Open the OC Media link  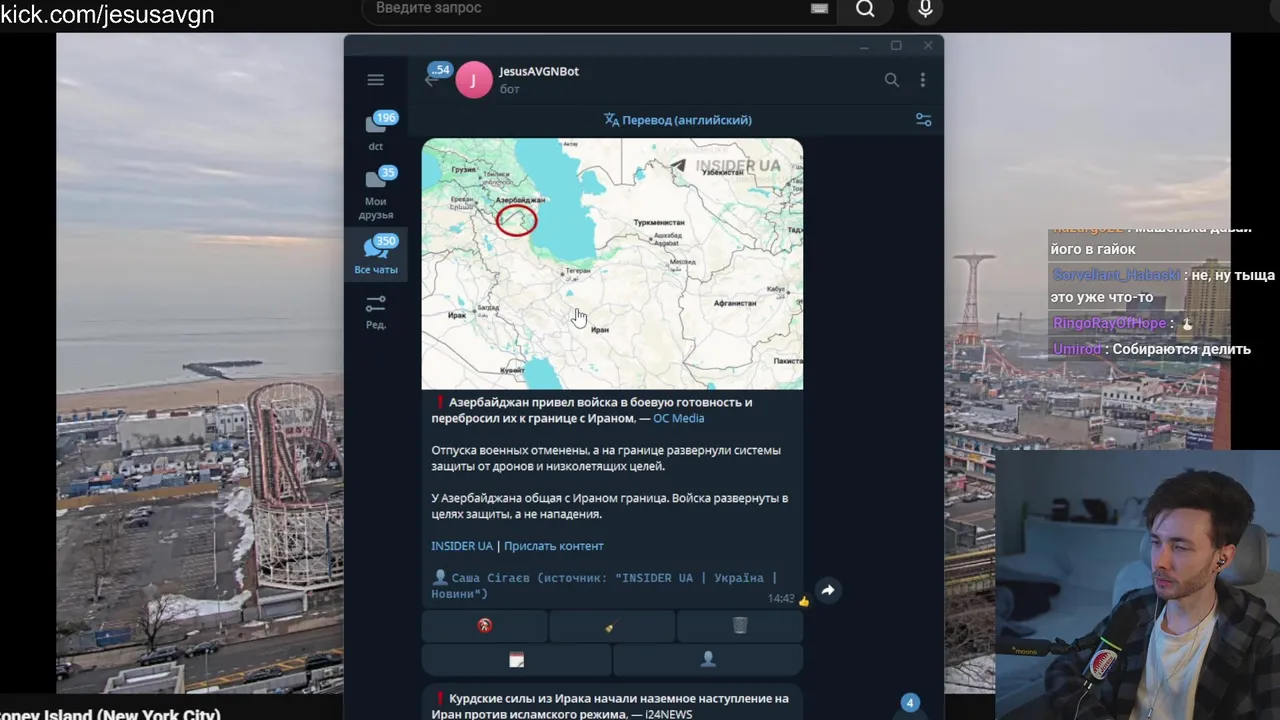[678, 418]
